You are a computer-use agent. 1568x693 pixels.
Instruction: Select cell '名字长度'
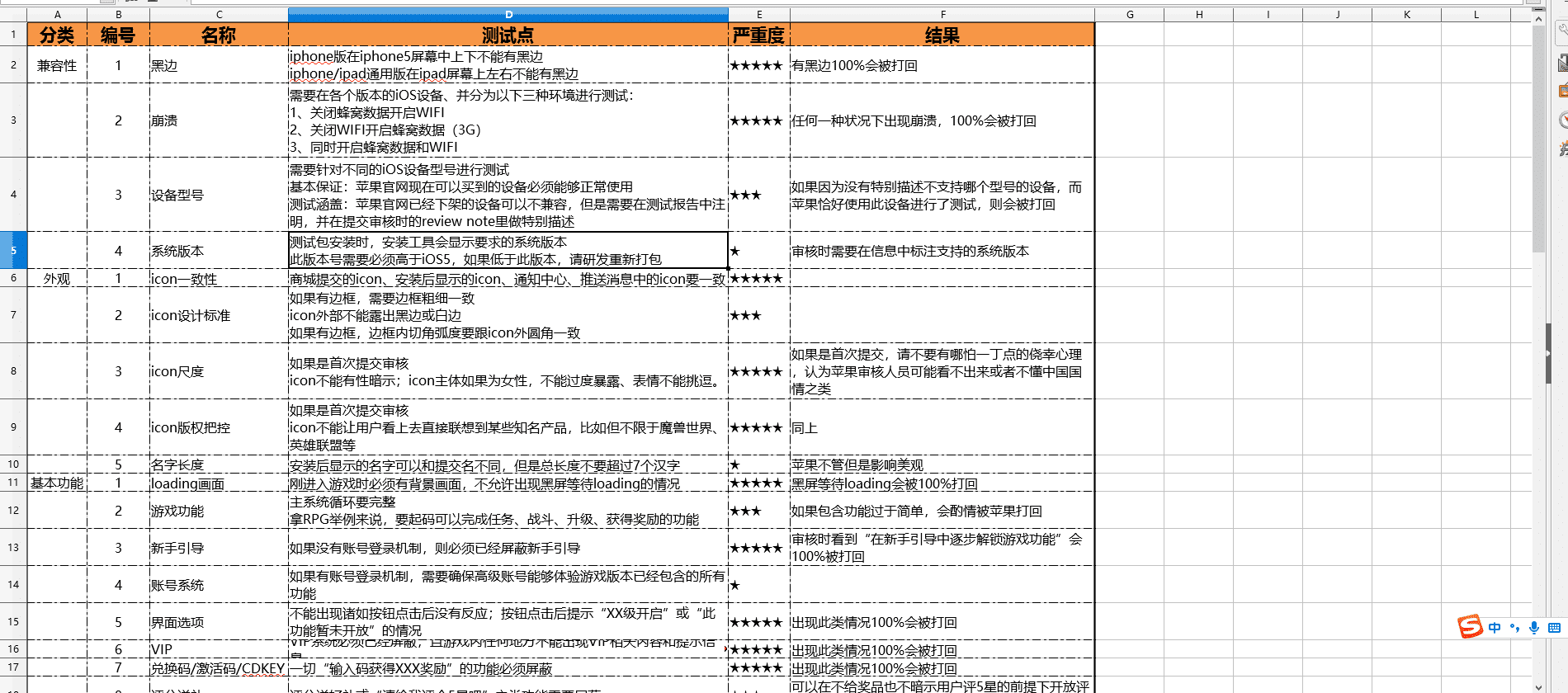219,464
